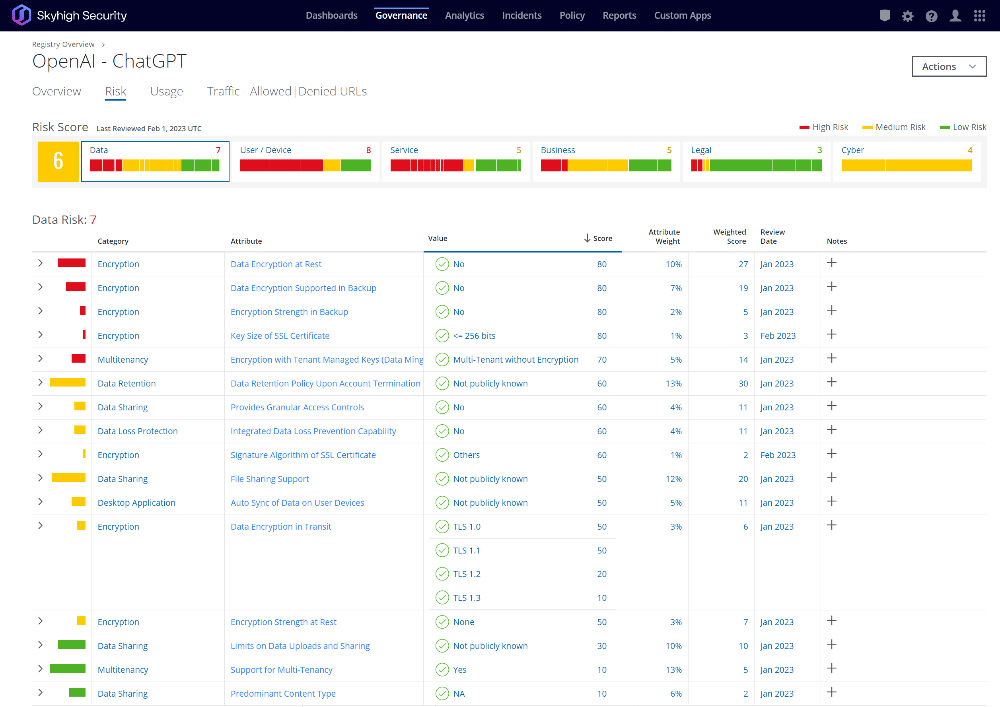Screen dimensions: 1000x707
Task: Open Integrated Data Loss Prevention Capability link
Action: pyautogui.click(x=313, y=431)
